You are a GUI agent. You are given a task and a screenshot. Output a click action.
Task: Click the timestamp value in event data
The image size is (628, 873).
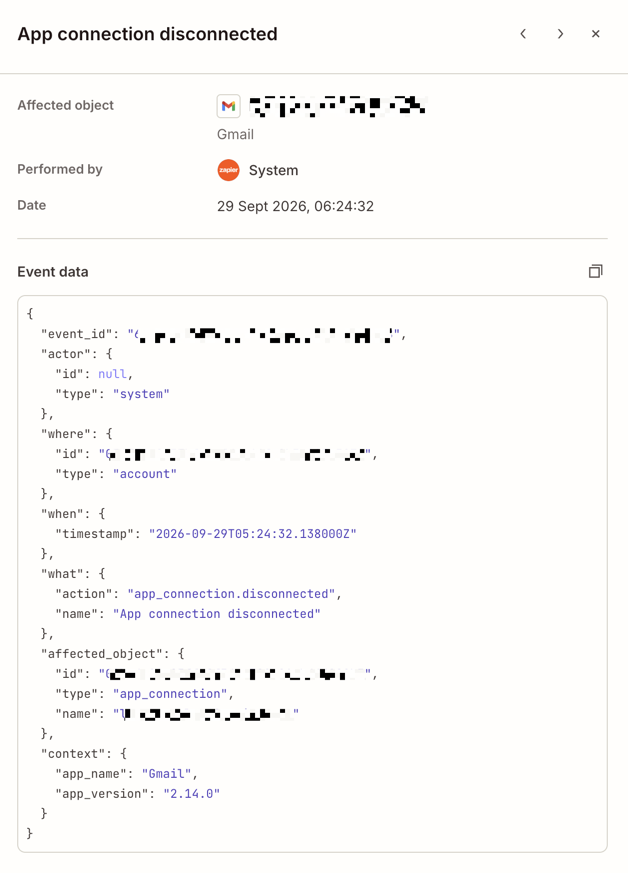pos(252,534)
